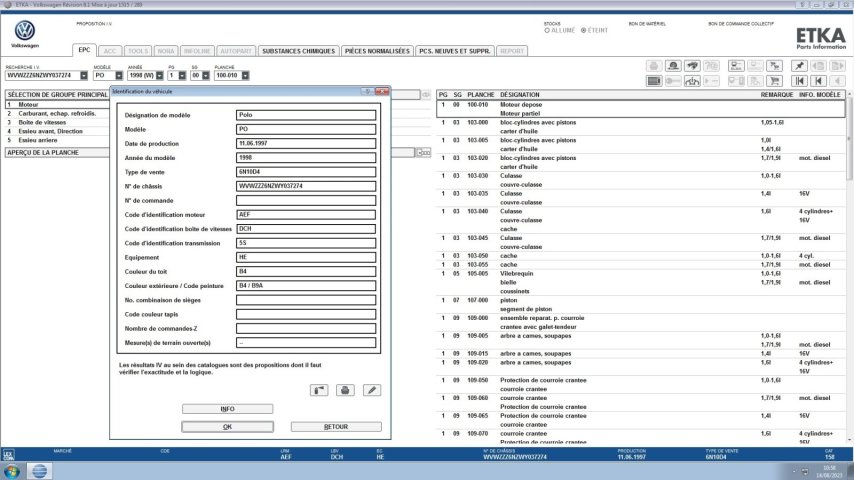The image size is (854, 480).
Task: Switch to the EPC tab
Action: (x=84, y=50)
